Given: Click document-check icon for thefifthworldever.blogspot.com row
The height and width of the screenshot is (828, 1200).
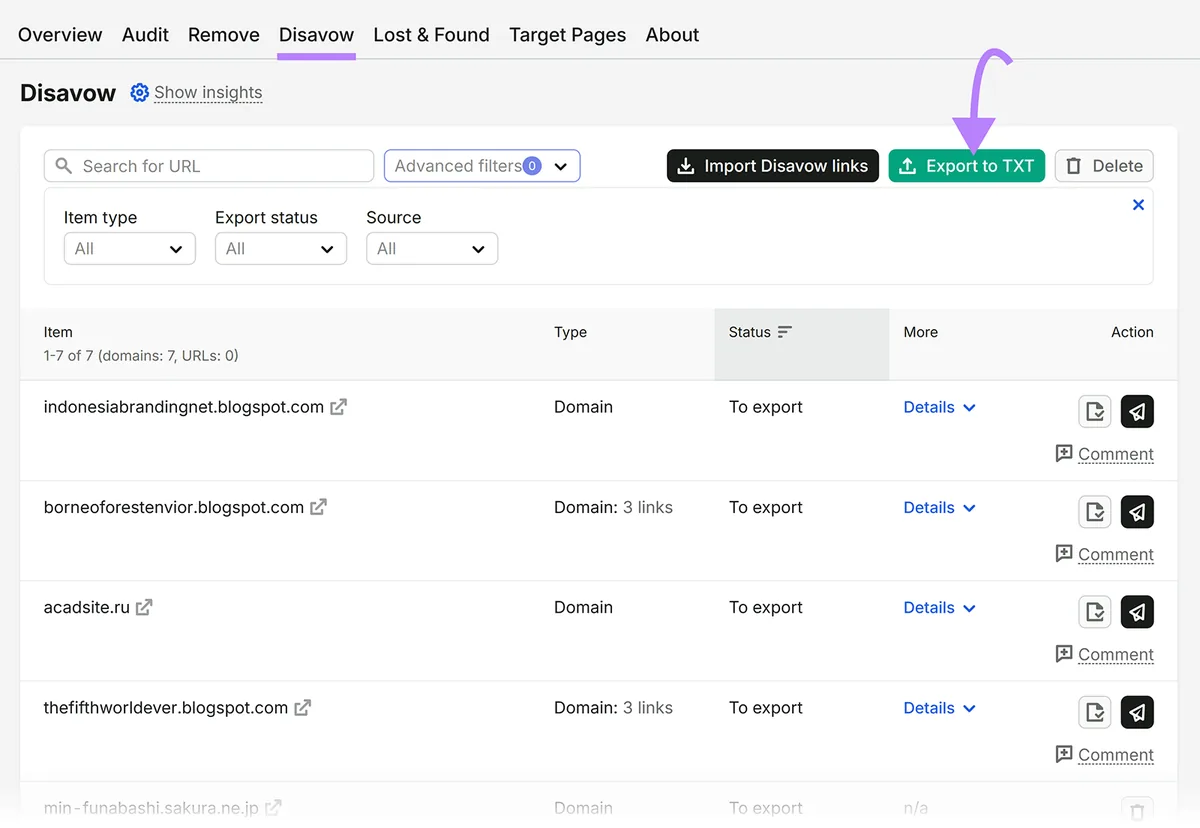Looking at the screenshot, I should coord(1095,712).
